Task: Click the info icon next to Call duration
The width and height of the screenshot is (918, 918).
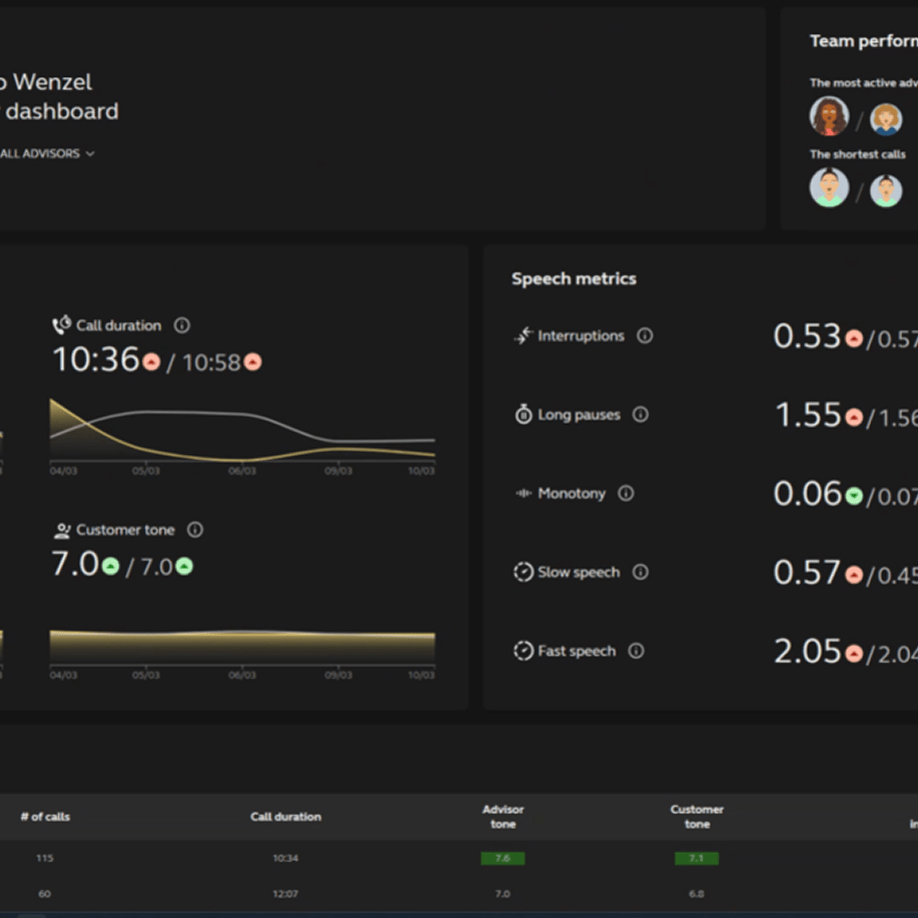Action: click(182, 325)
